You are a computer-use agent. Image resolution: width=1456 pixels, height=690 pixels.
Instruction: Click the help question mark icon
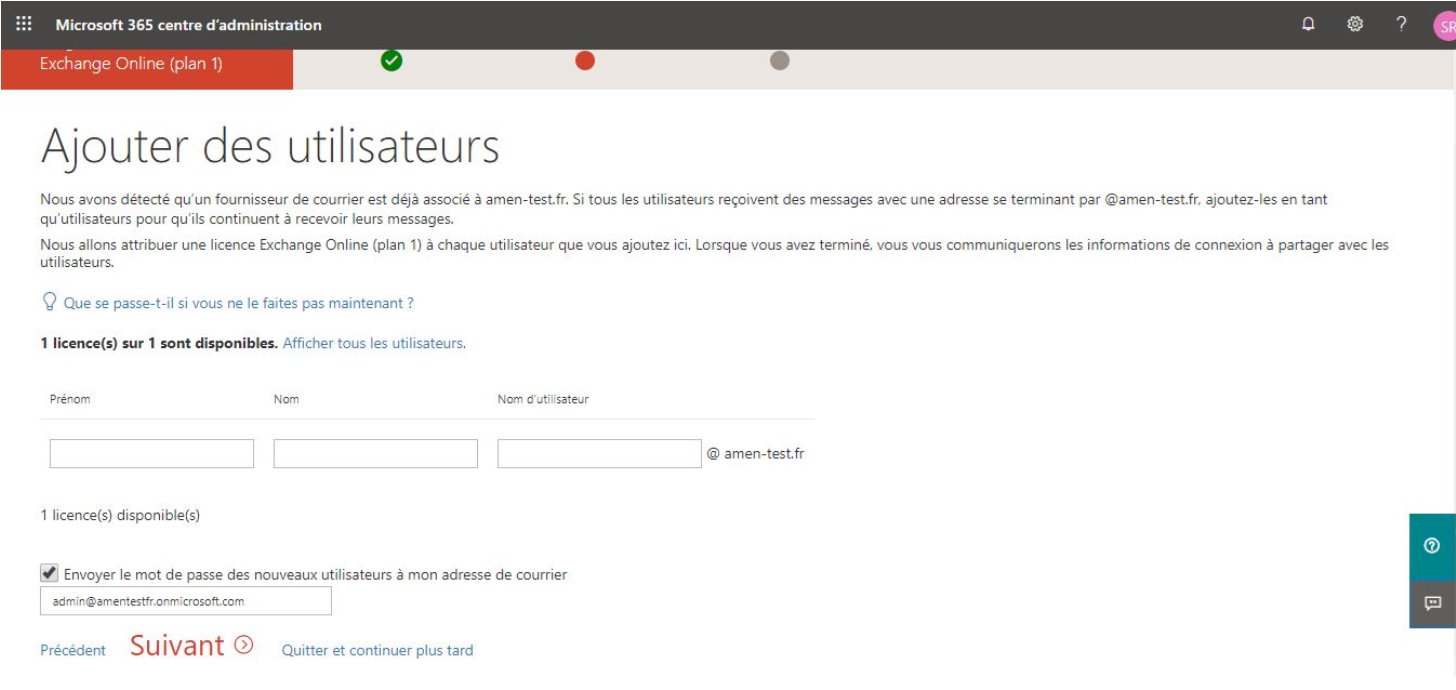[1401, 25]
